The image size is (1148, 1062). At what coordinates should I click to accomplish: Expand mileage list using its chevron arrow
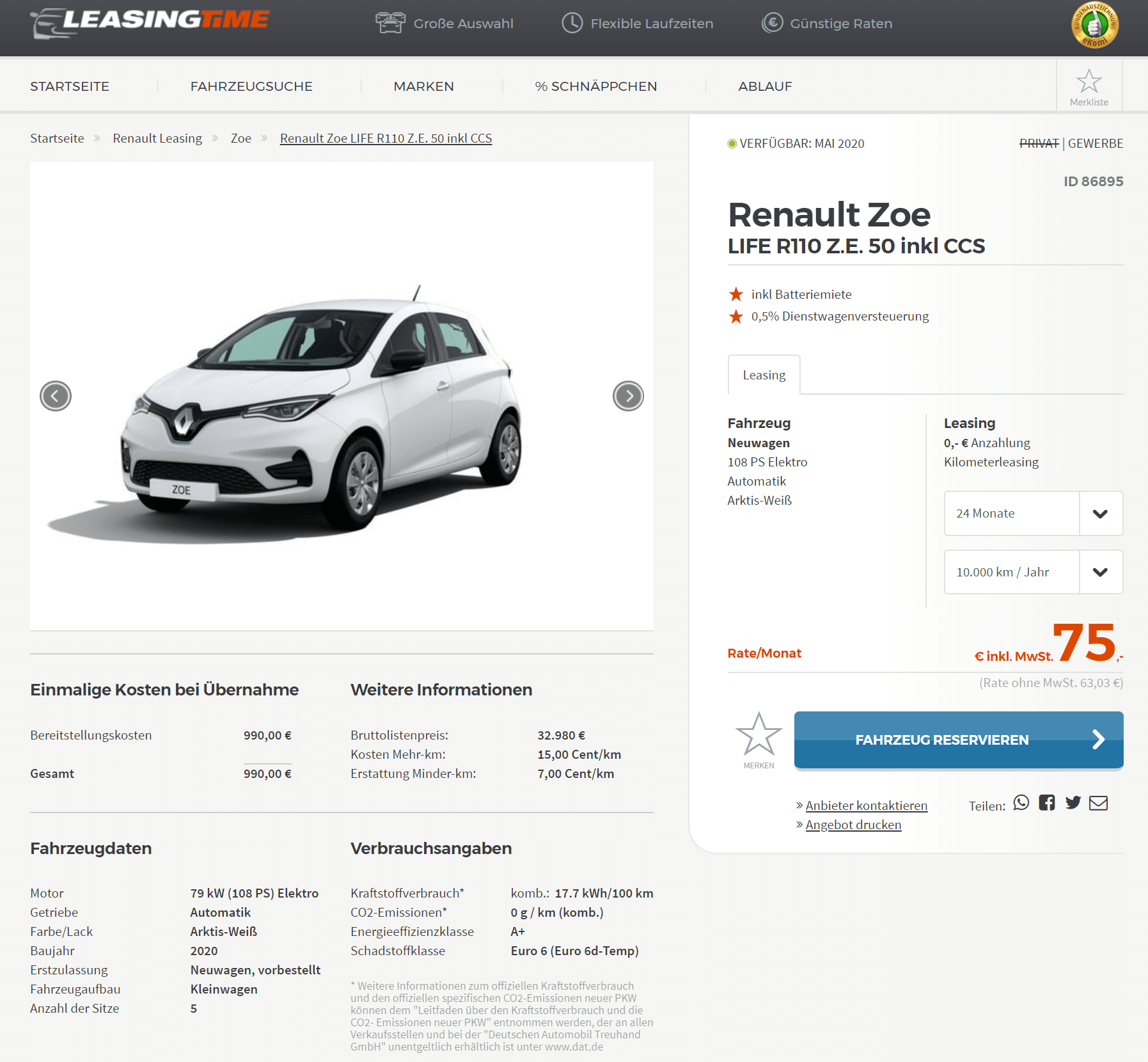click(1100, 573)
